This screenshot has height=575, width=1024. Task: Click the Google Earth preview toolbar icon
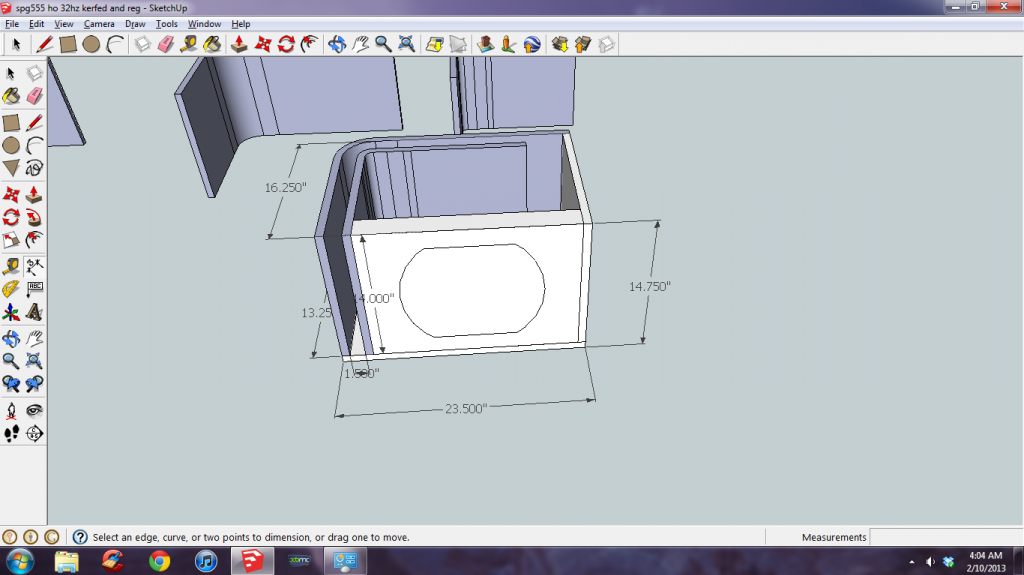(532, 44)
